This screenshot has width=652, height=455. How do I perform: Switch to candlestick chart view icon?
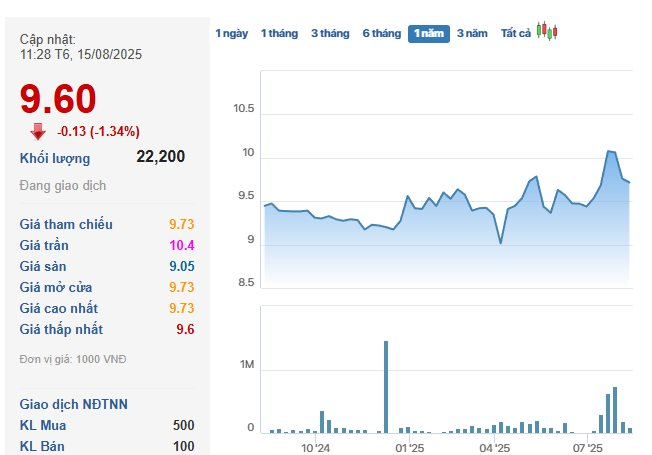point(546,32)
